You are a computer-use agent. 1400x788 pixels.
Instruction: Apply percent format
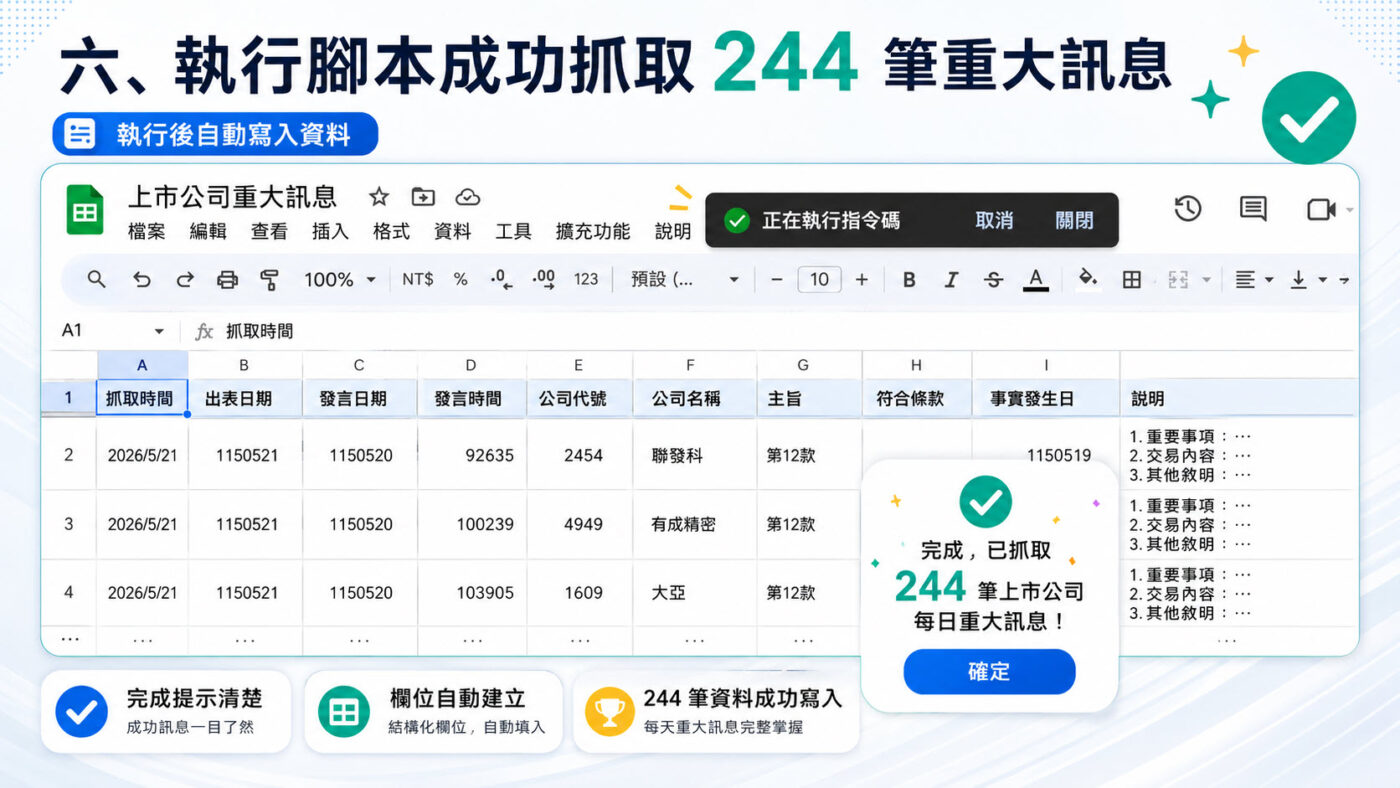point(461,279)
